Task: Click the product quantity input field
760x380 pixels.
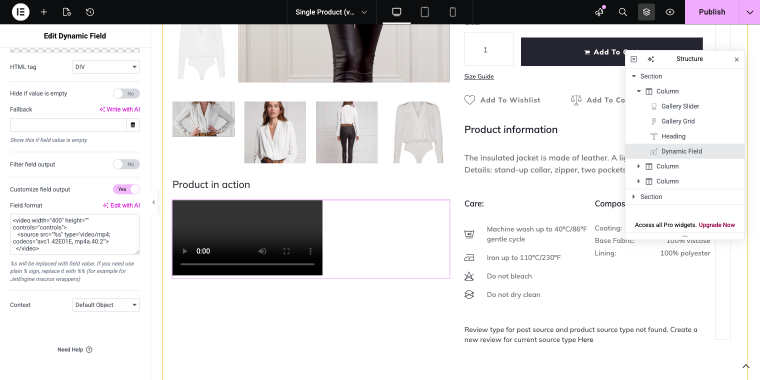Action: click(489, 49)
